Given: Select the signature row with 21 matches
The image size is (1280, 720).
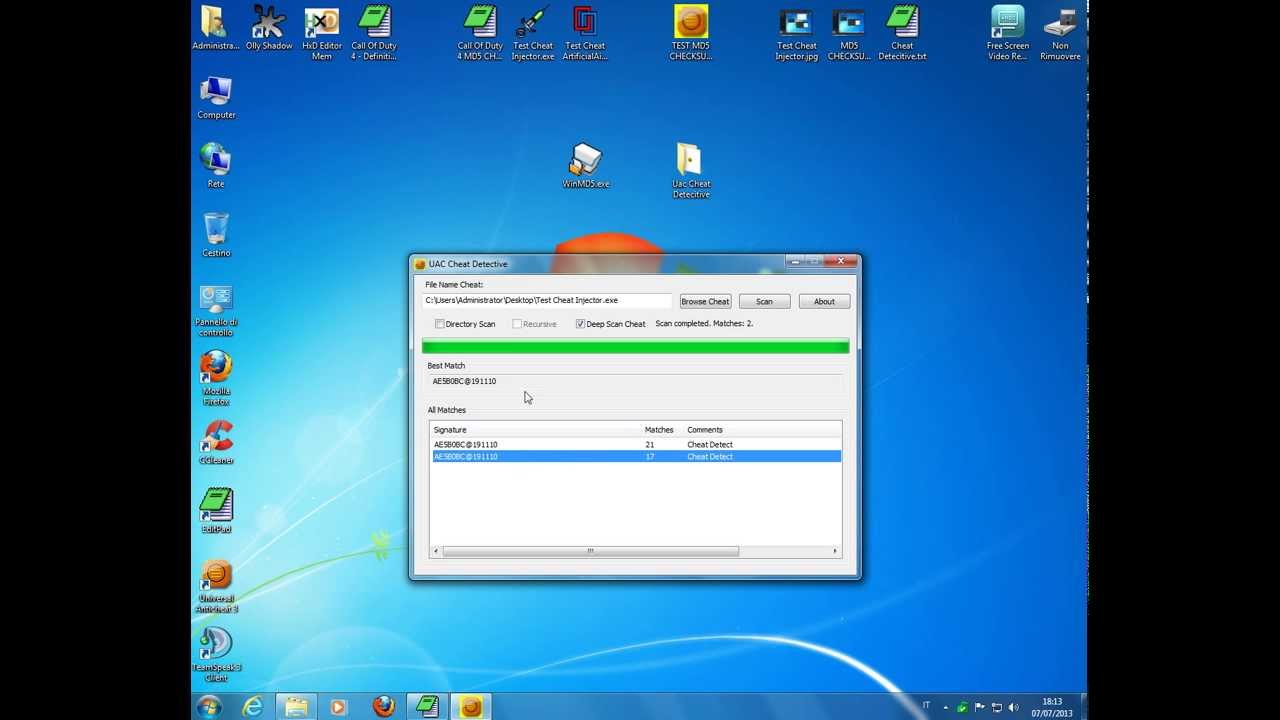Looking at the screenshot, I should [x=636, y=444].
